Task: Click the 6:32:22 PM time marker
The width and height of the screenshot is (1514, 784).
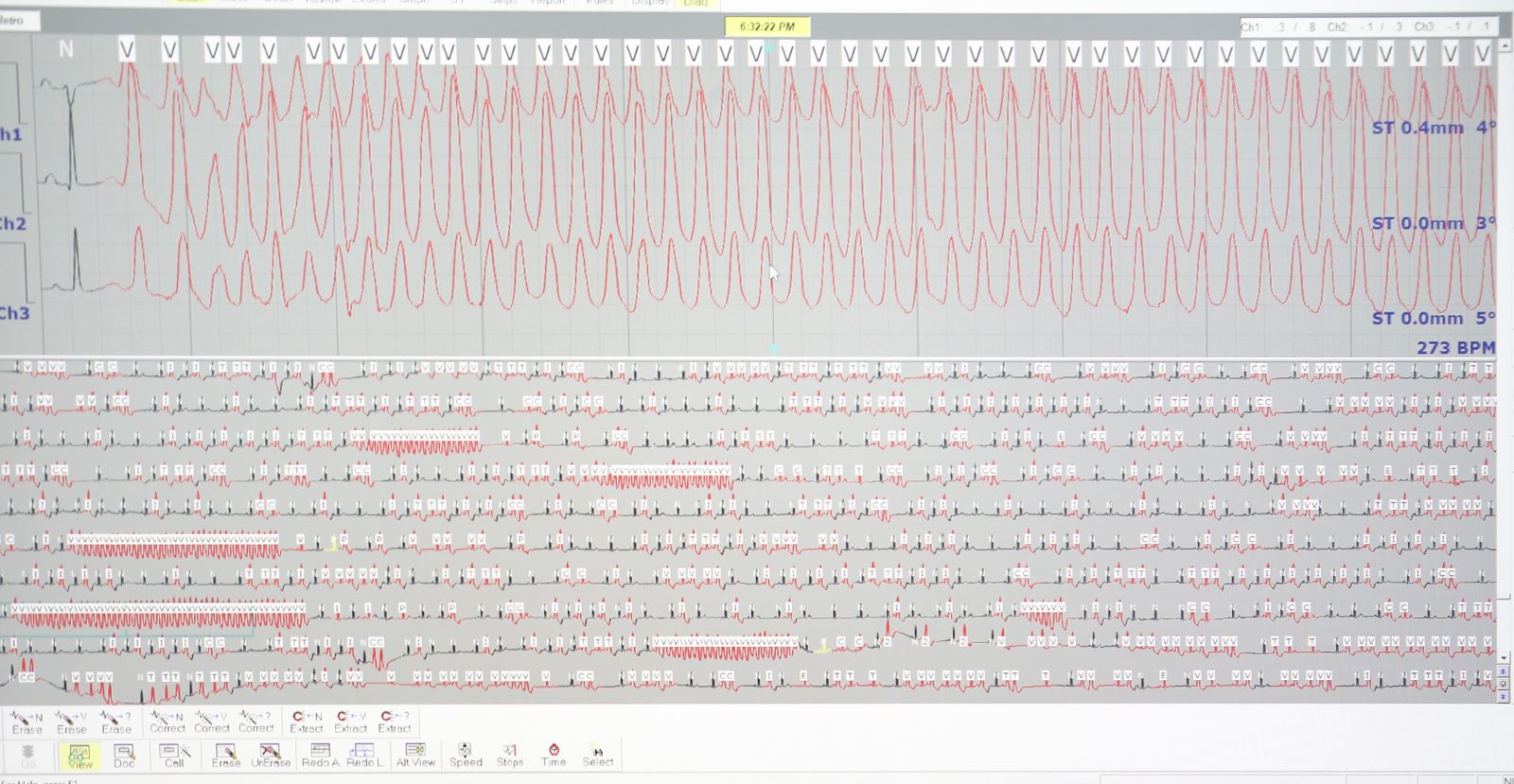Action: pyautogui.click(x=767, y=26)
